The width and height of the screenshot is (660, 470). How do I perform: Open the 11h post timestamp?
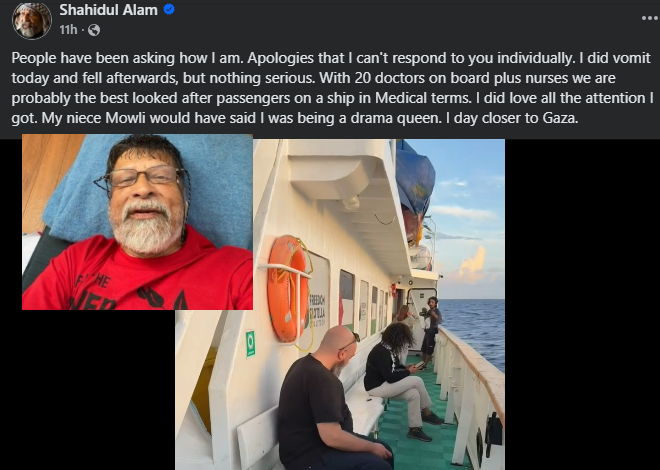click(x=68, y=30)
